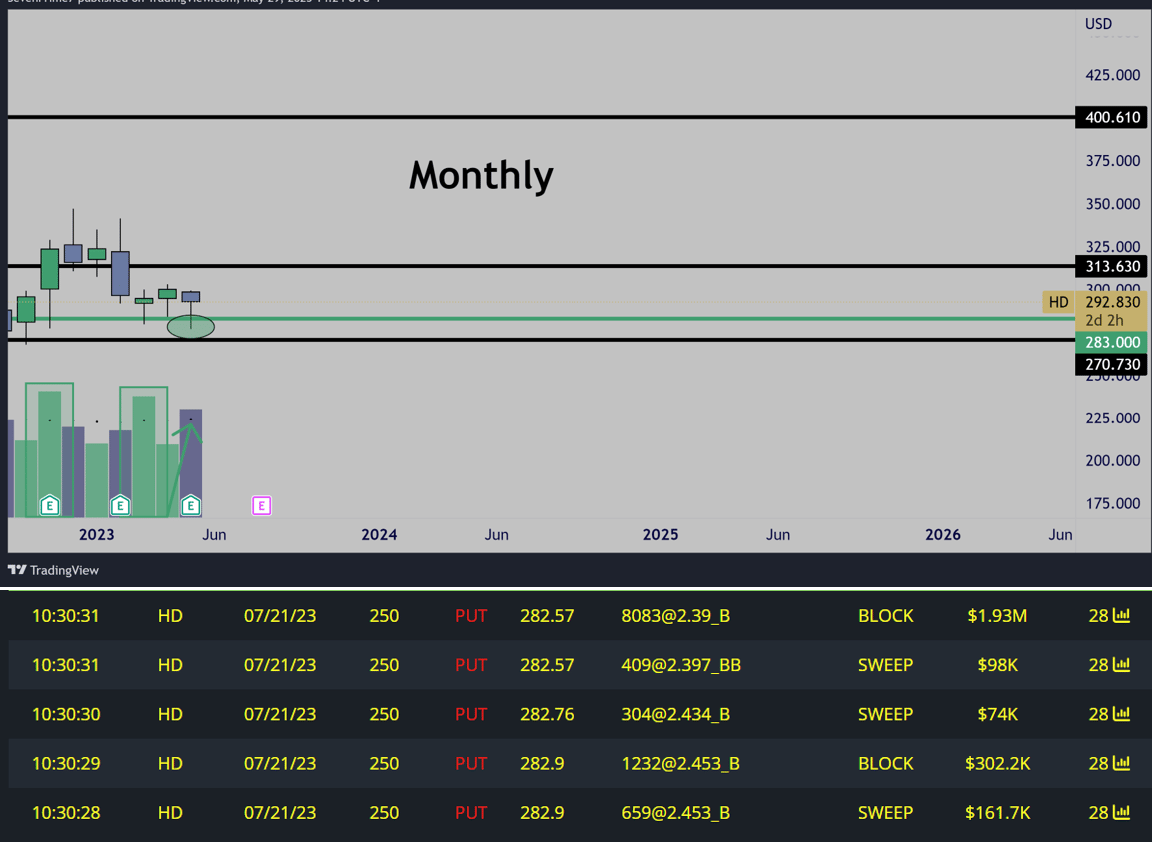Viewport: 1152px width, 843px height.
Task: Click 07/21/23 expiry in the $98K row
Action: (280, 664)
